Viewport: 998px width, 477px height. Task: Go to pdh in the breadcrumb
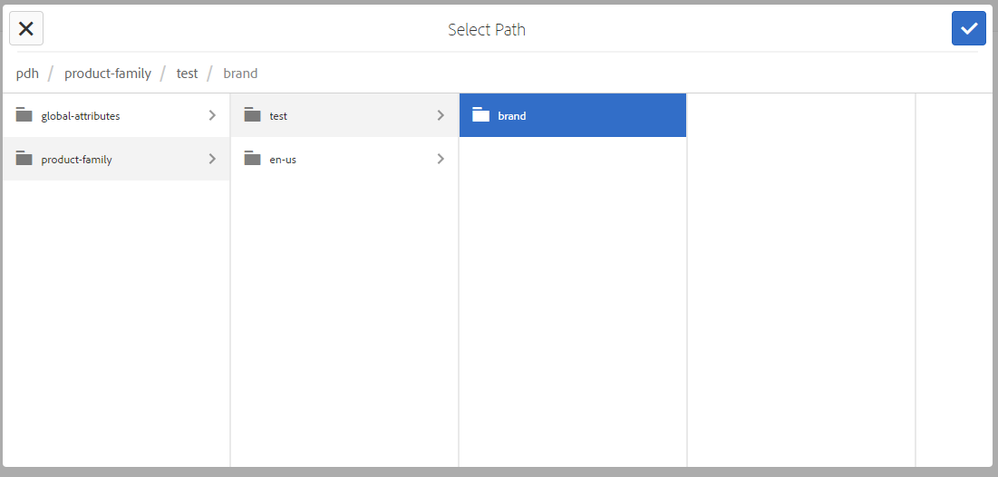coord(27,73)
